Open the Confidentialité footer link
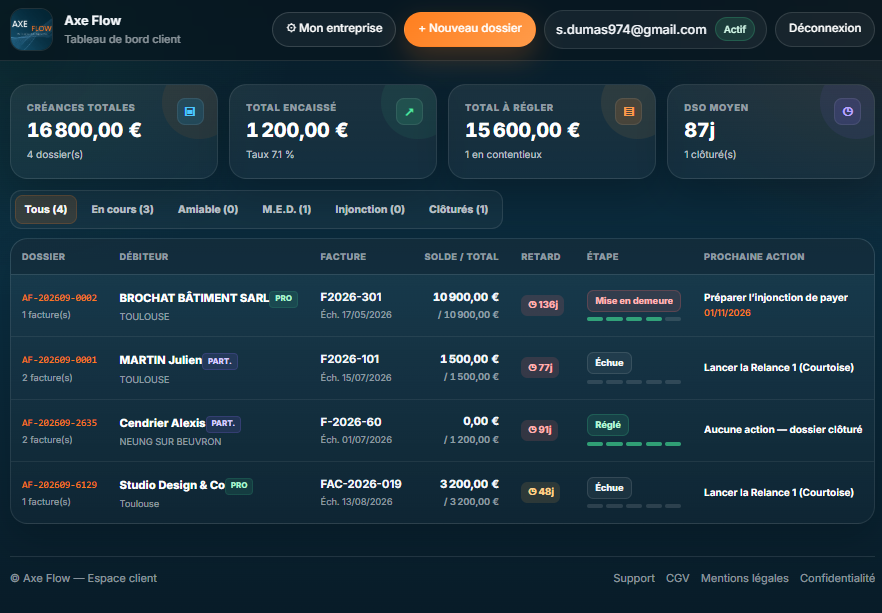882x613 pixels. (838, 578)
